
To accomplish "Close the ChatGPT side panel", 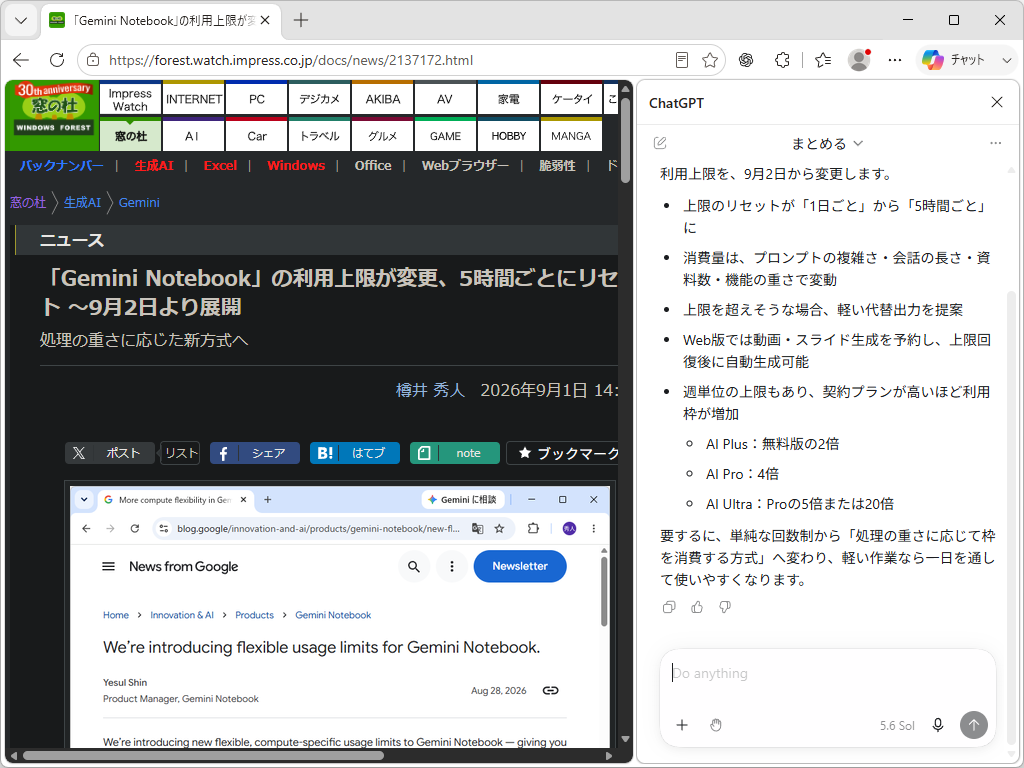I will [997, 103].
